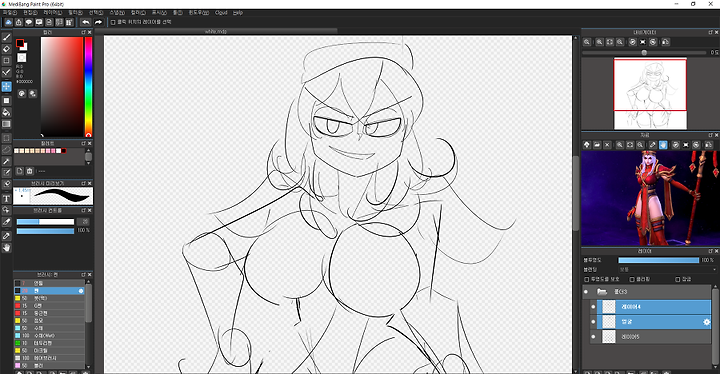The height and width of the screenshot is (374, 720).
Task: Select the Magic Wand tool
Action: [x=6, y=161]
